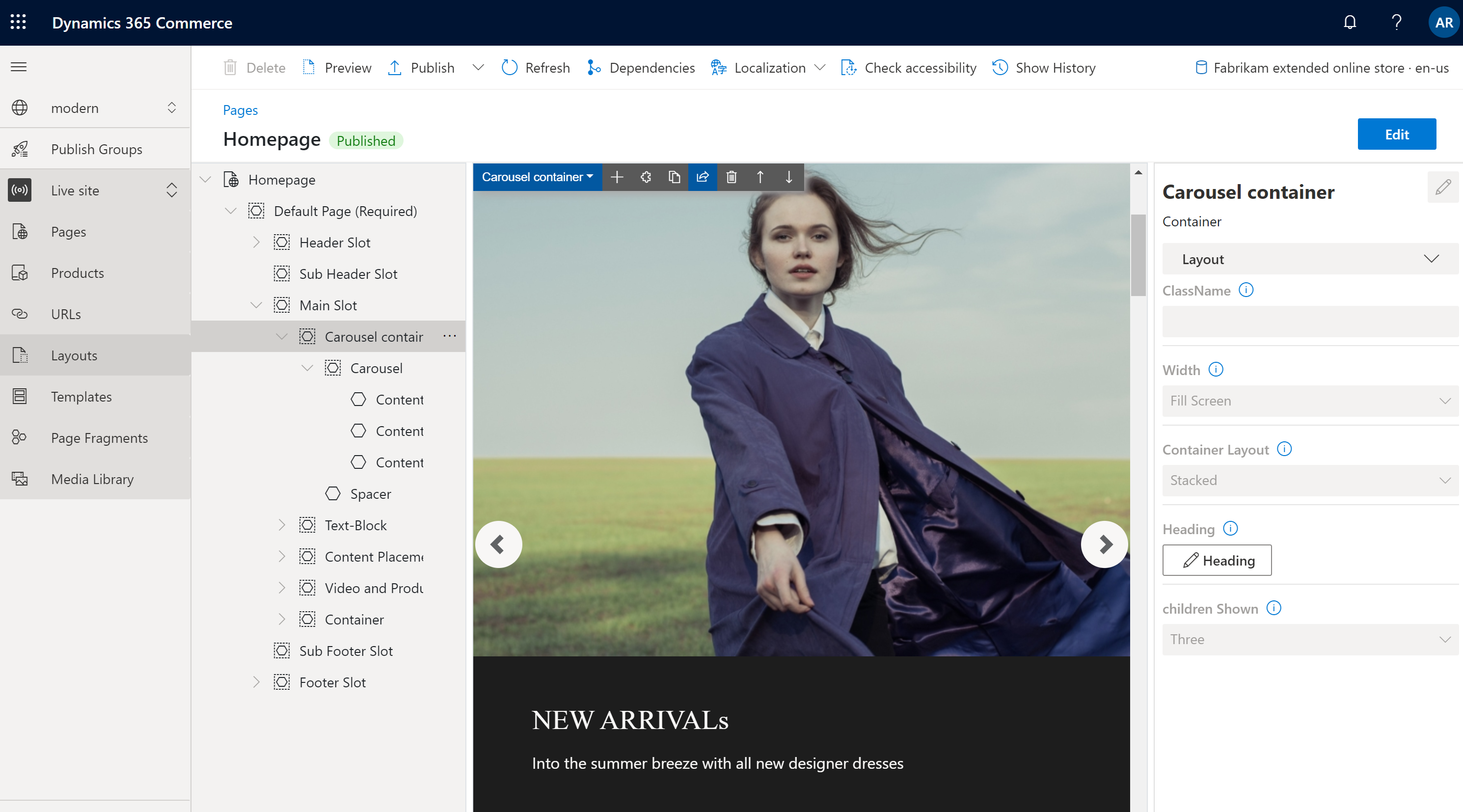
Task: Expand the Carousel tree item
Action: coord(307,367)
